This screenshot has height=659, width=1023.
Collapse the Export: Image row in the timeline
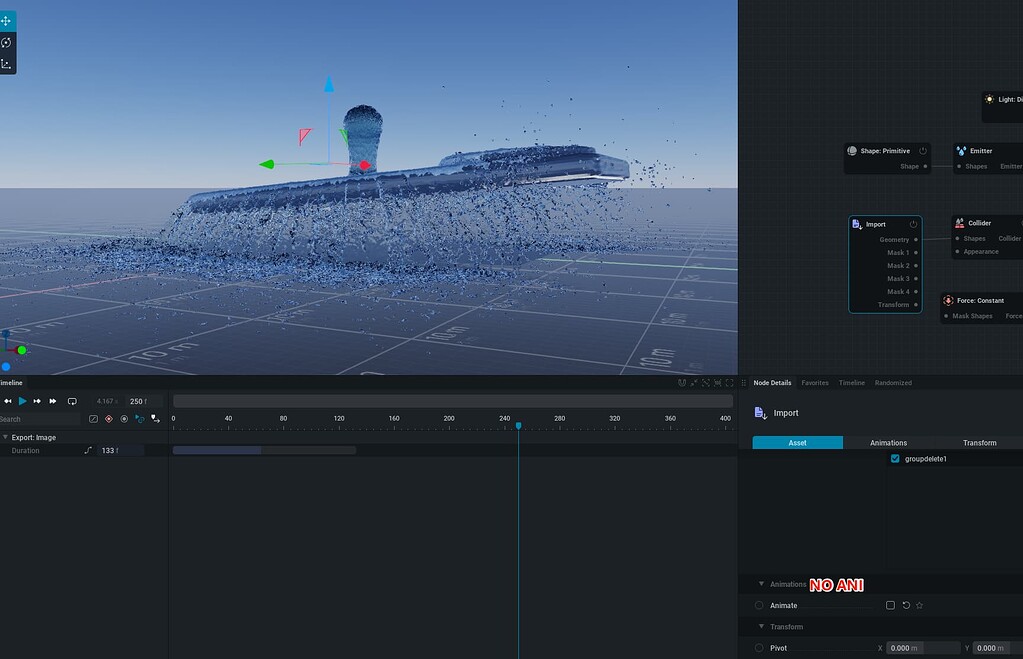click(x=6, y=437)
